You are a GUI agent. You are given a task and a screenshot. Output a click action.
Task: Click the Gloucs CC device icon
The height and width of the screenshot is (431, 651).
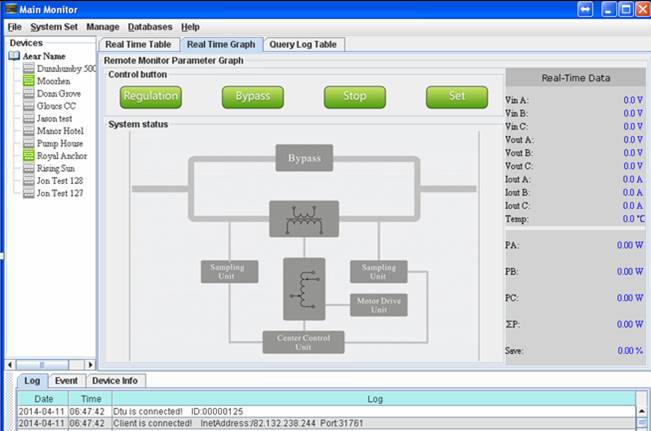click(x=29, y=106)
